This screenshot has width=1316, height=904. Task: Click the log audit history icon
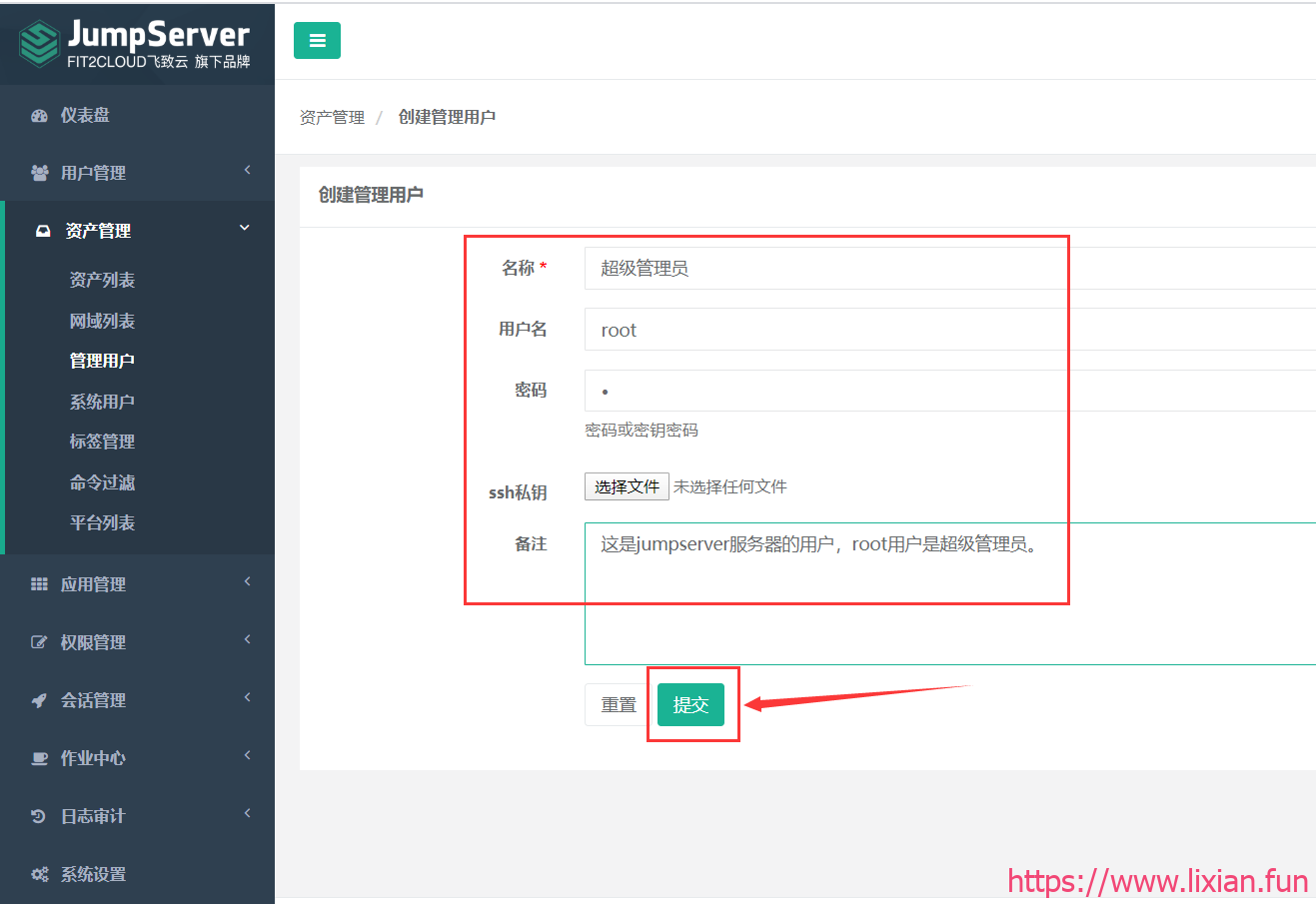[x=40, y=816]
